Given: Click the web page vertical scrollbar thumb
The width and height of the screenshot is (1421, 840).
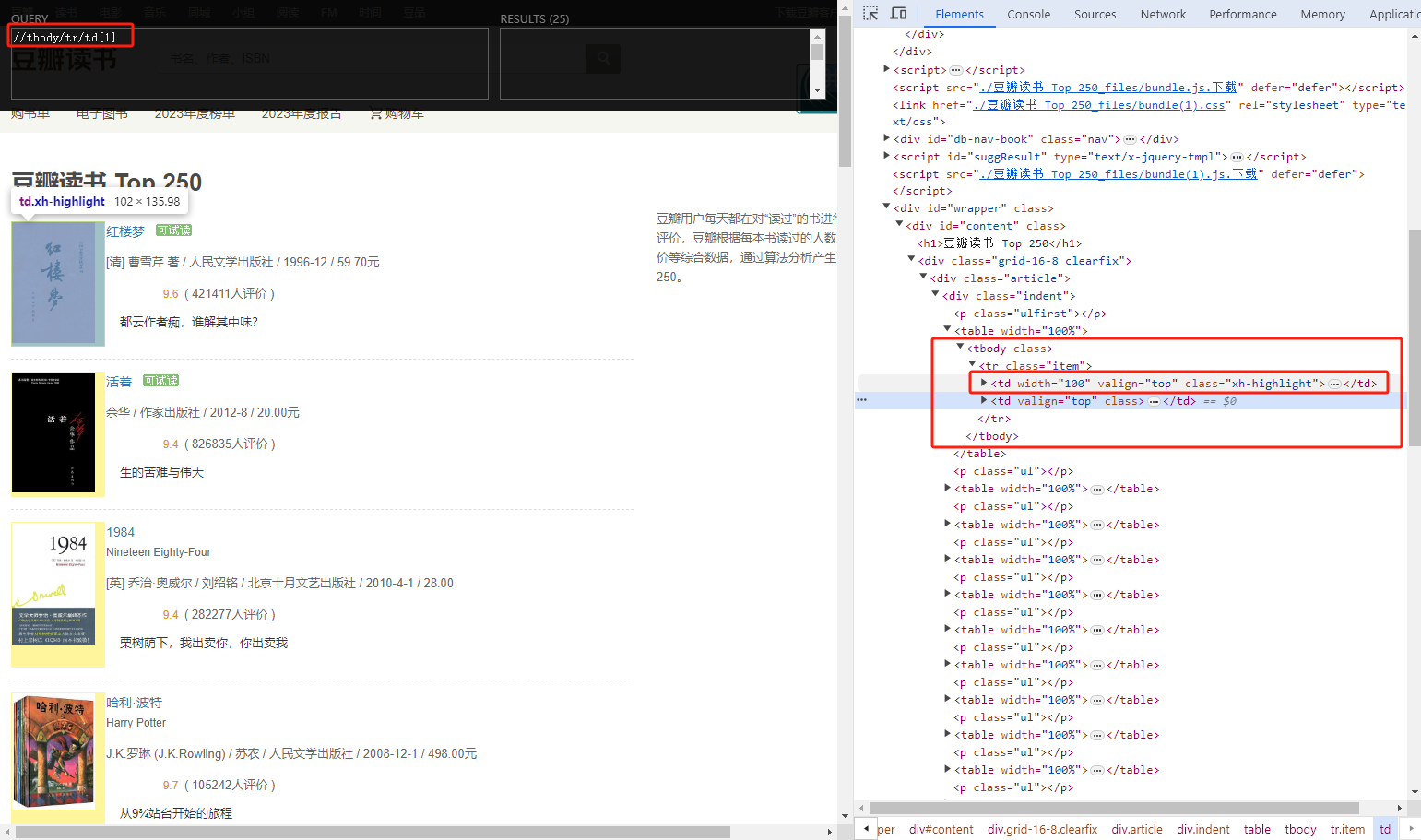Looking at the screenshot, I should pos(845,90).
